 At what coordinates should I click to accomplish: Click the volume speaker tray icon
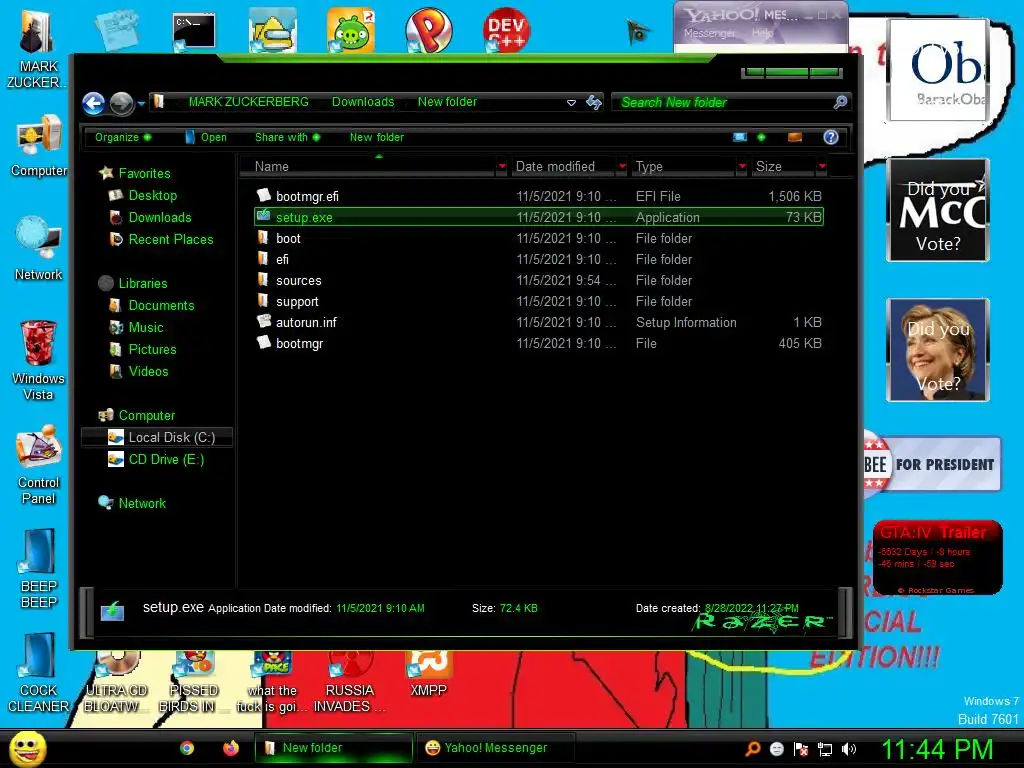[849, 749]
